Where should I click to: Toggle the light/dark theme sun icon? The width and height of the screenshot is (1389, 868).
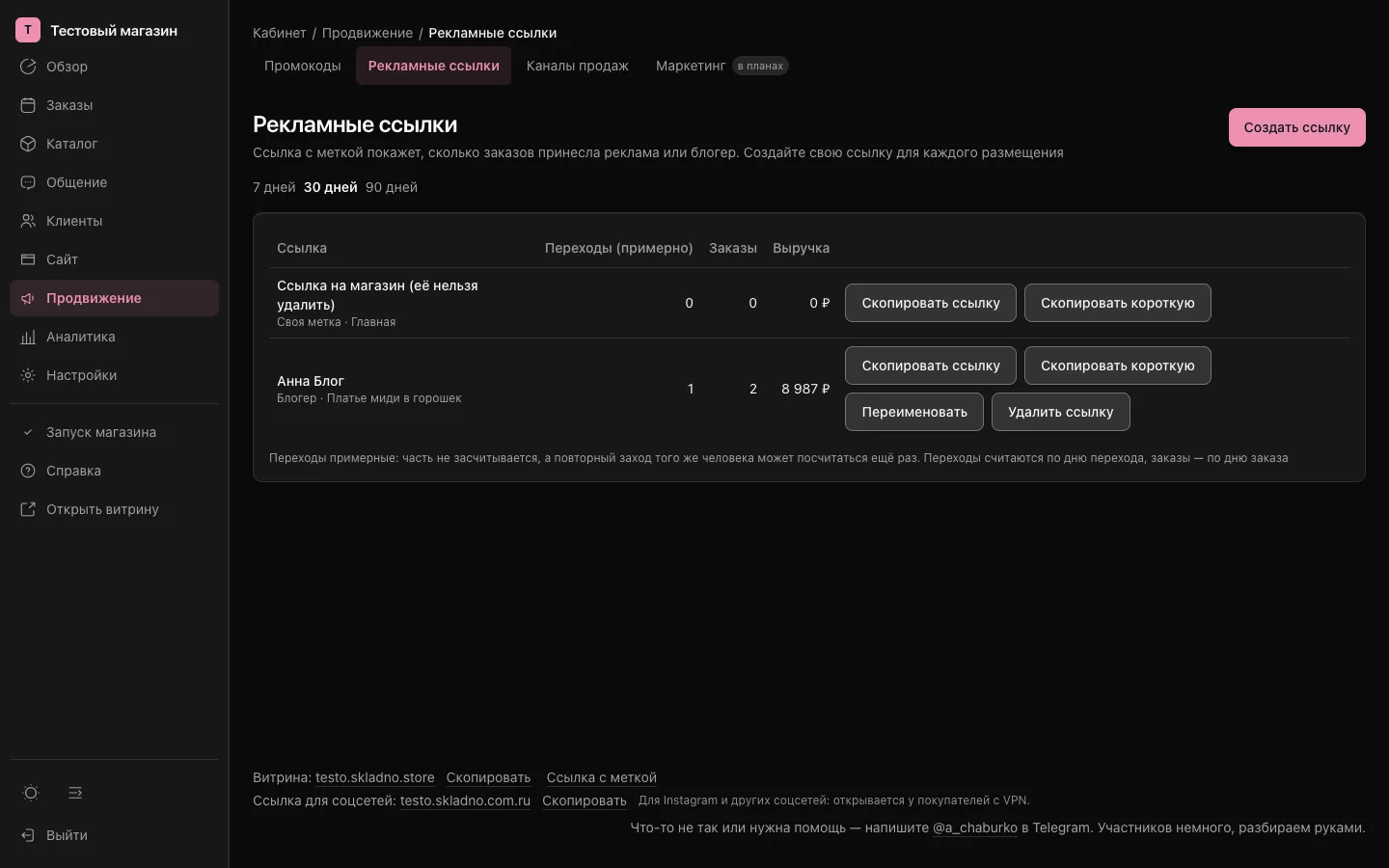pos(31,793)
